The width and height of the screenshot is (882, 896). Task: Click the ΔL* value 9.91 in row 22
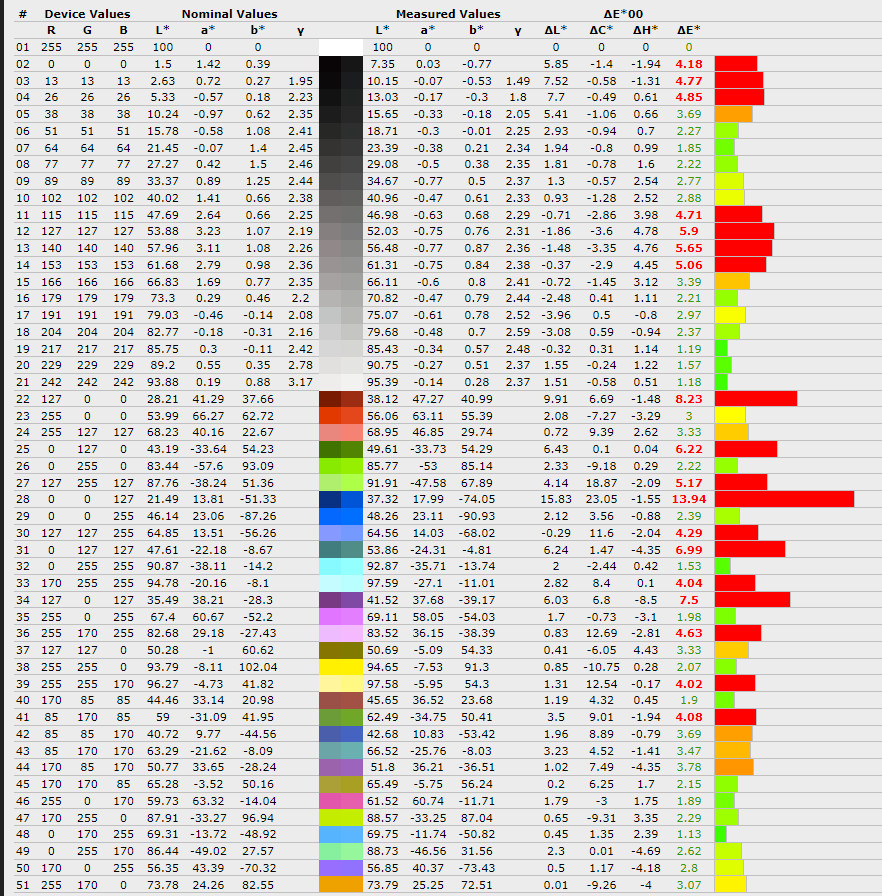click(555, 399)
